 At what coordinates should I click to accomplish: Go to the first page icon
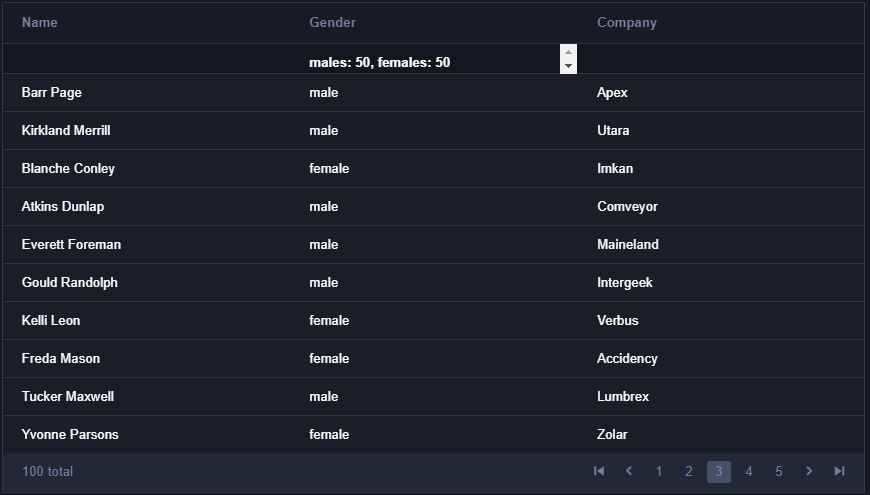[x=599, y=471]
